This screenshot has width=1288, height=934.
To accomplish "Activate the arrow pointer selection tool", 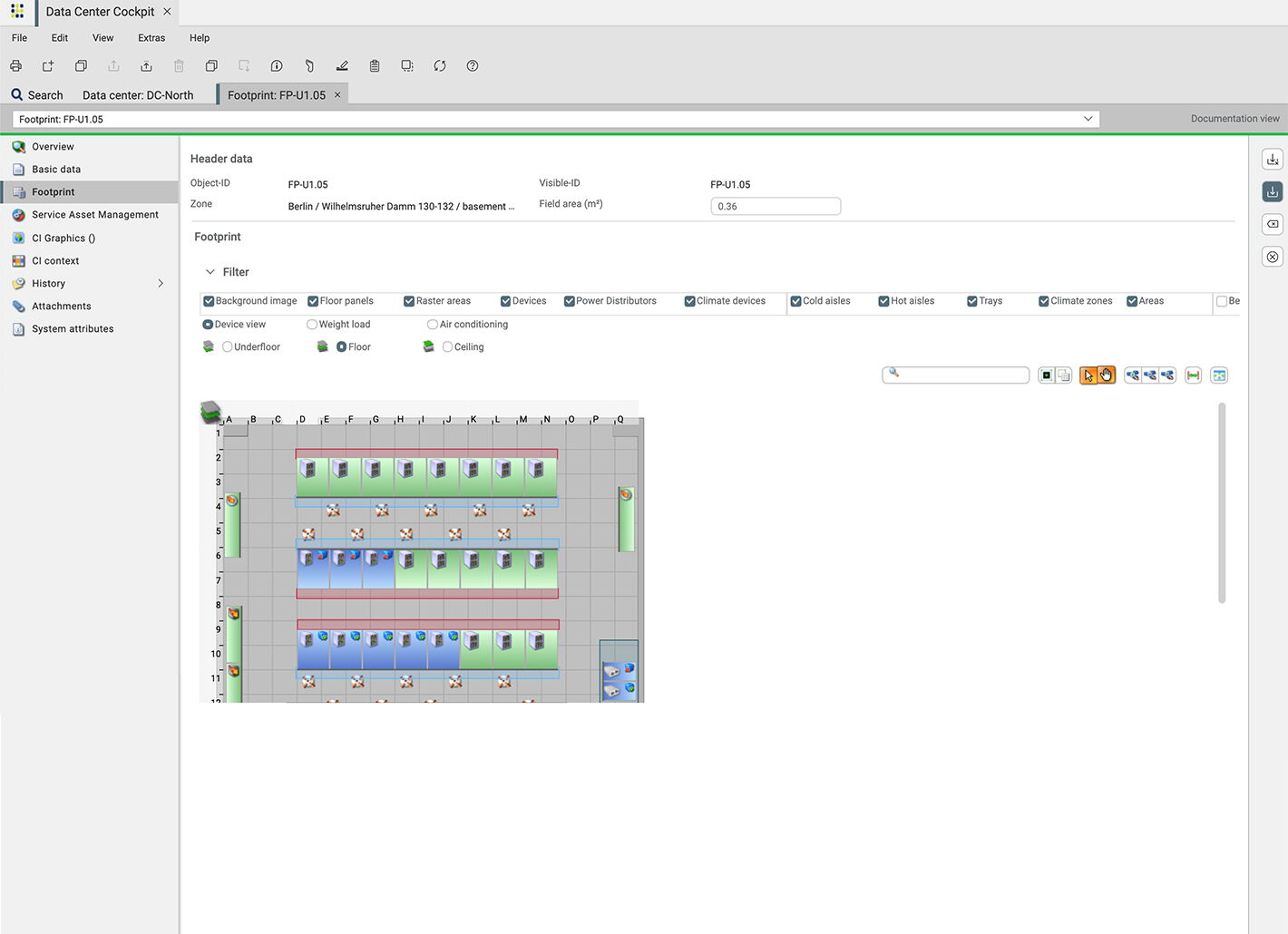I will [x=1088, y=375].
